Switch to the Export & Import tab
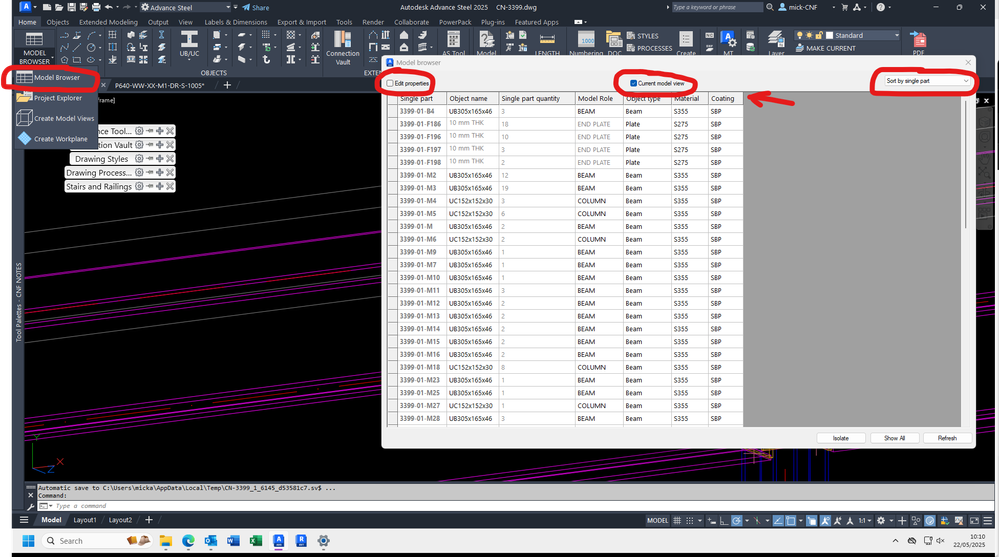The image size is (999, 557). pos(301,22)
